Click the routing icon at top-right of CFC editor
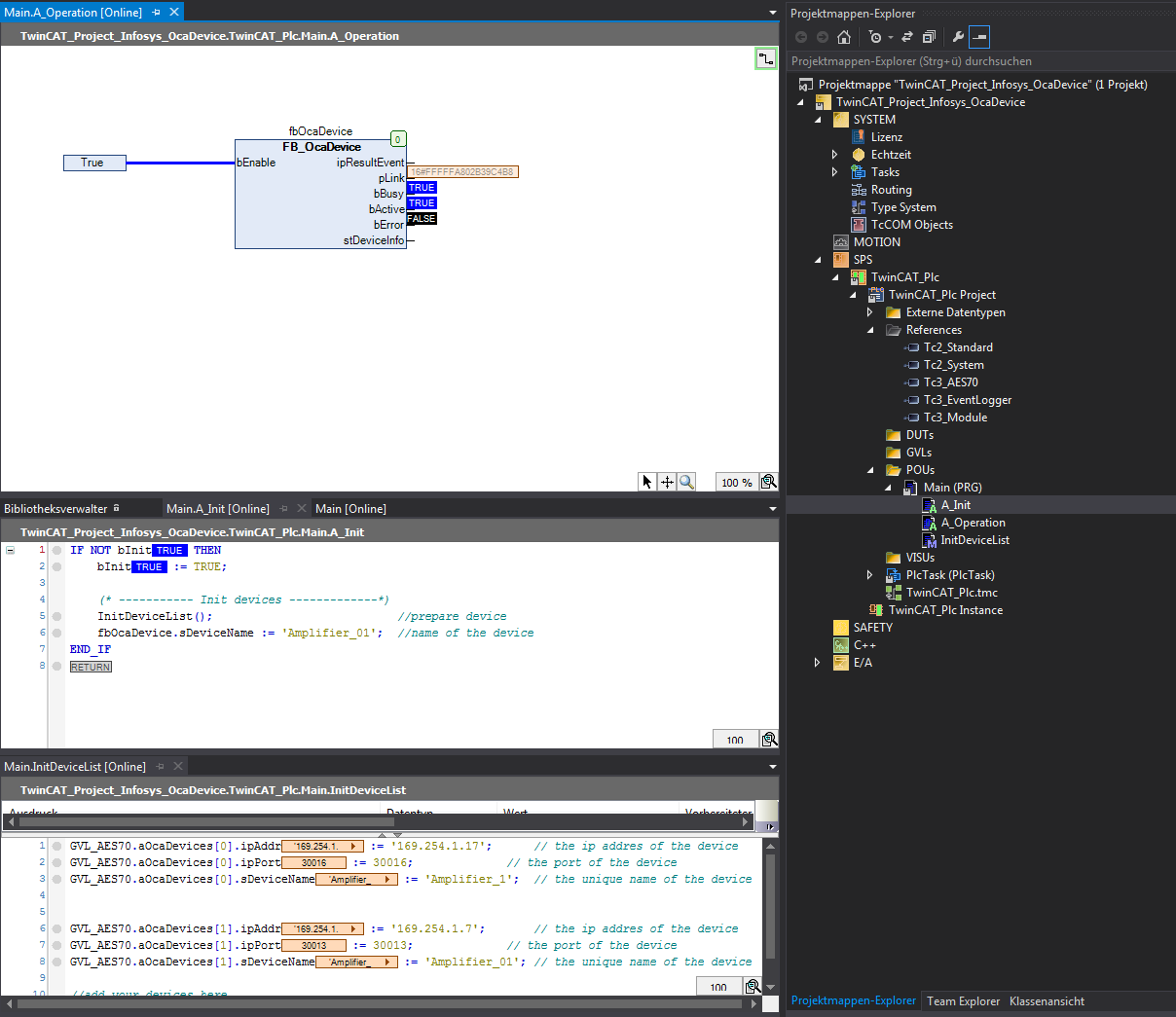 (x=766, y=58)
